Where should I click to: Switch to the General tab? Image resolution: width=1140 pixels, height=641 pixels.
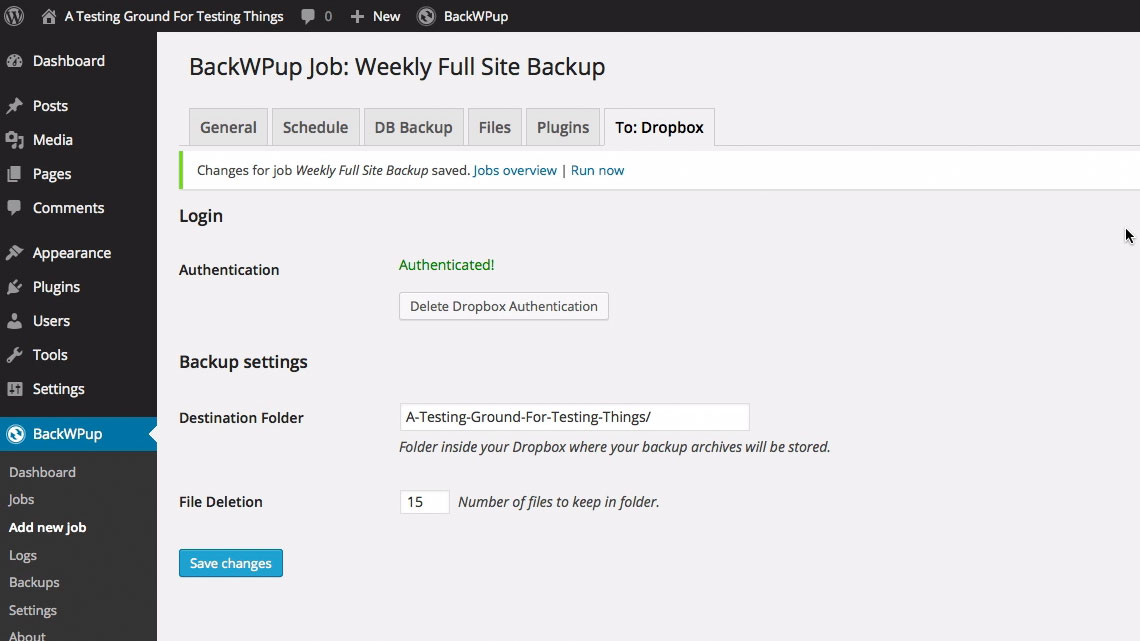(x=228, y=127)
